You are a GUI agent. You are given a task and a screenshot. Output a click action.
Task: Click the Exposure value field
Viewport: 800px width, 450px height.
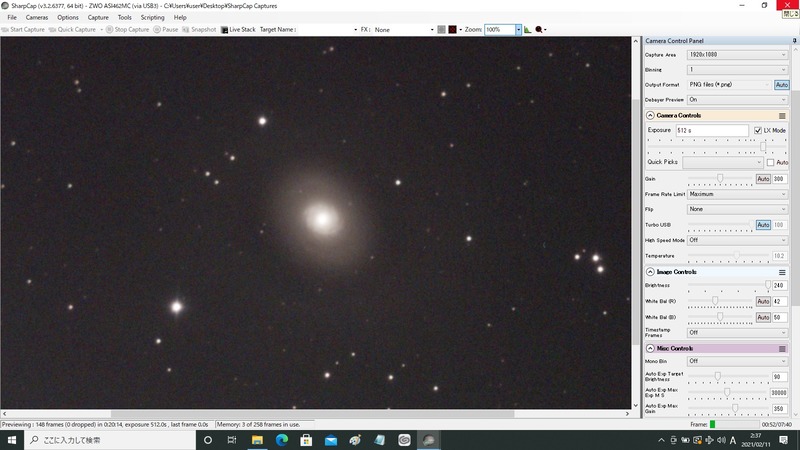click(x=712, y=131)
